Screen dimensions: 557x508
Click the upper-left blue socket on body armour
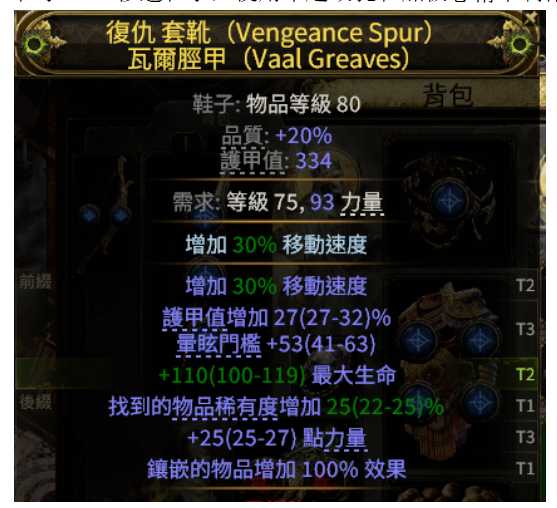coord(418,340)
